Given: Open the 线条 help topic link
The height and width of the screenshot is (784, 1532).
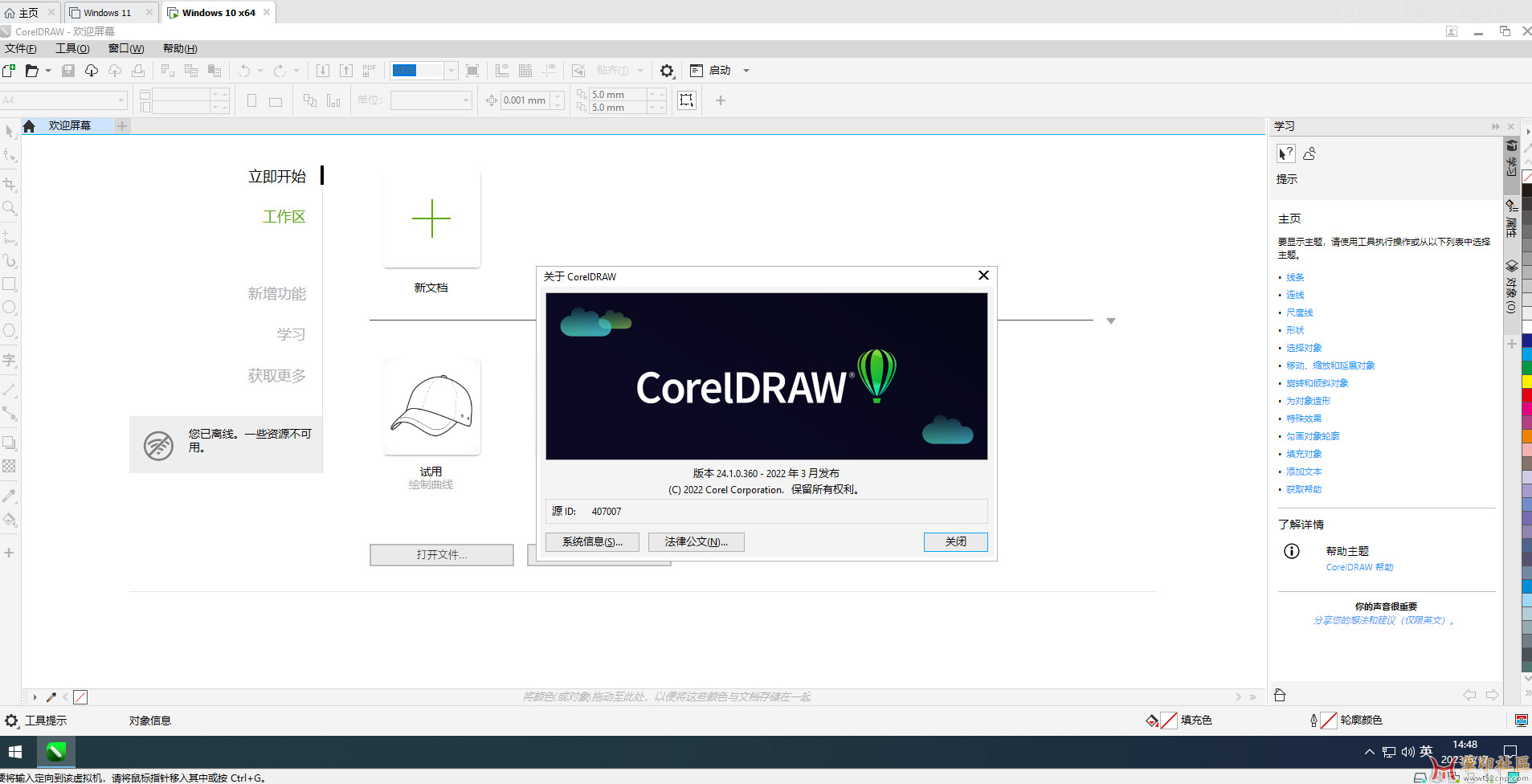Looking at the screenshot, I should (x=1295, y=277).
